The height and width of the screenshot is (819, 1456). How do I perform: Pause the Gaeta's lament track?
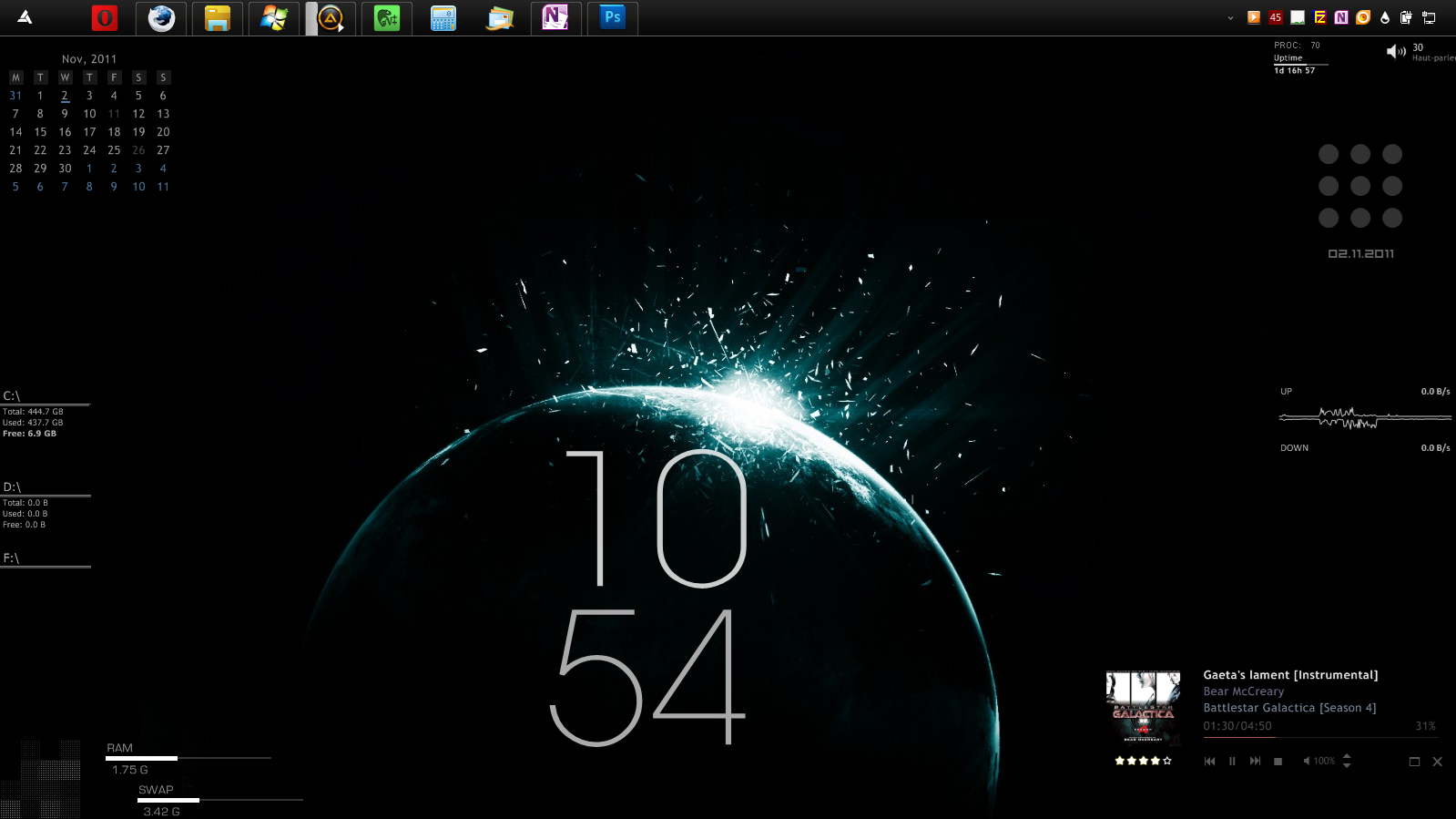tap(1232, 762)
